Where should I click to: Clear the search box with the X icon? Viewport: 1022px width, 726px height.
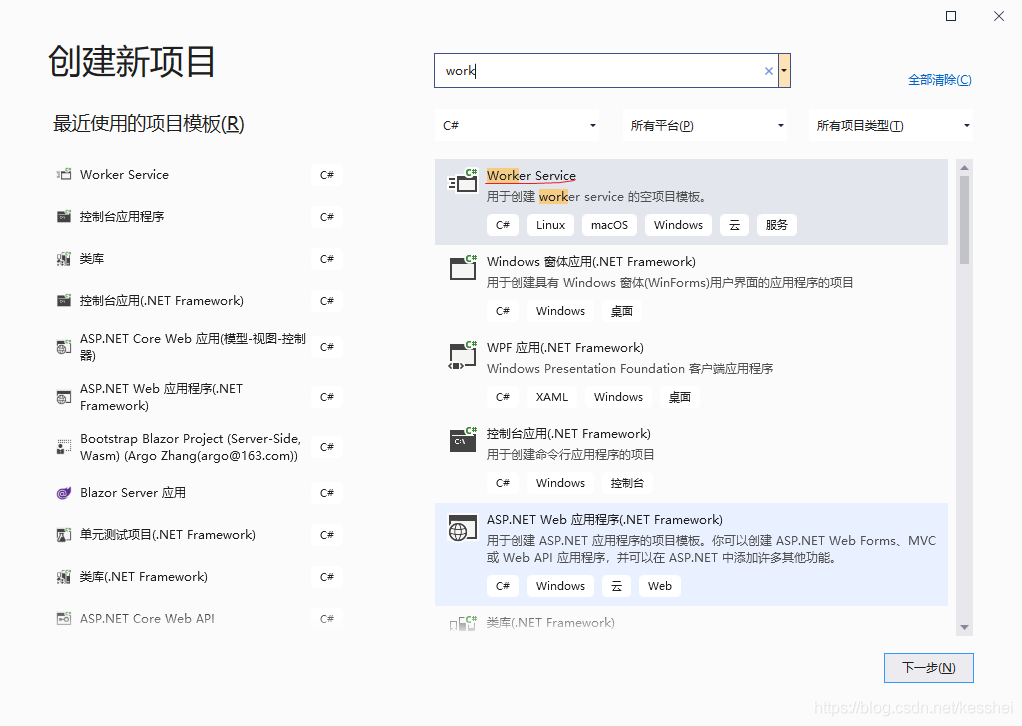point(768,71)
